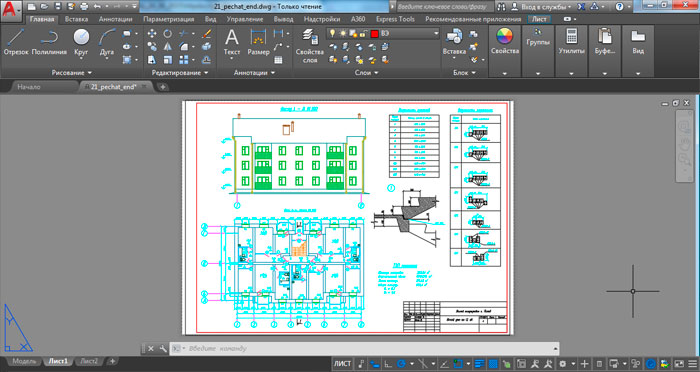Insert a table via Annotations table icon
Screen dimensions: 700x372
(278, 60)
